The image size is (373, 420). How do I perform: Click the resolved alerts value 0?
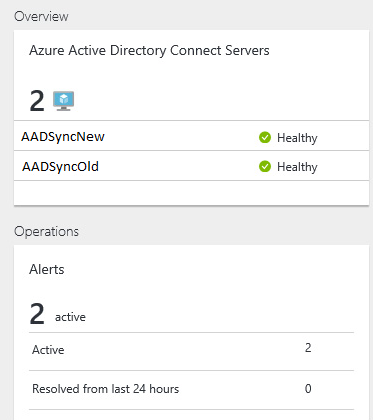[x=308, y=389]
